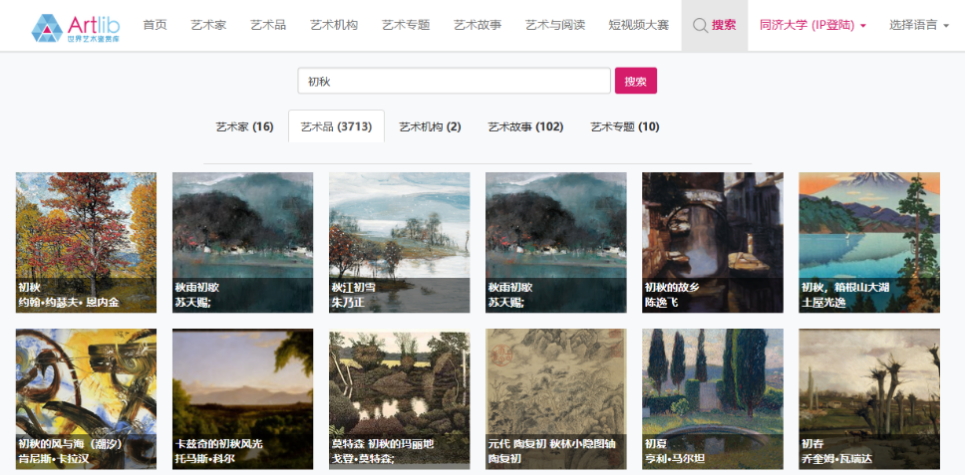Screen dimensions: 965x475
Task: Click the Artlib logo icon
Action: [x=46, y=27]
